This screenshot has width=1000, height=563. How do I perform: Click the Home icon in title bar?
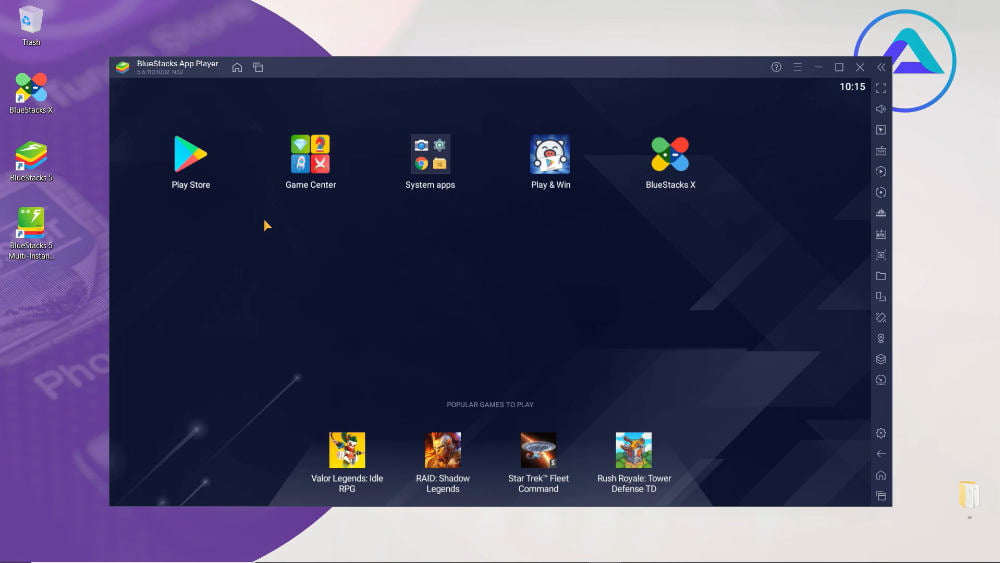237,67
